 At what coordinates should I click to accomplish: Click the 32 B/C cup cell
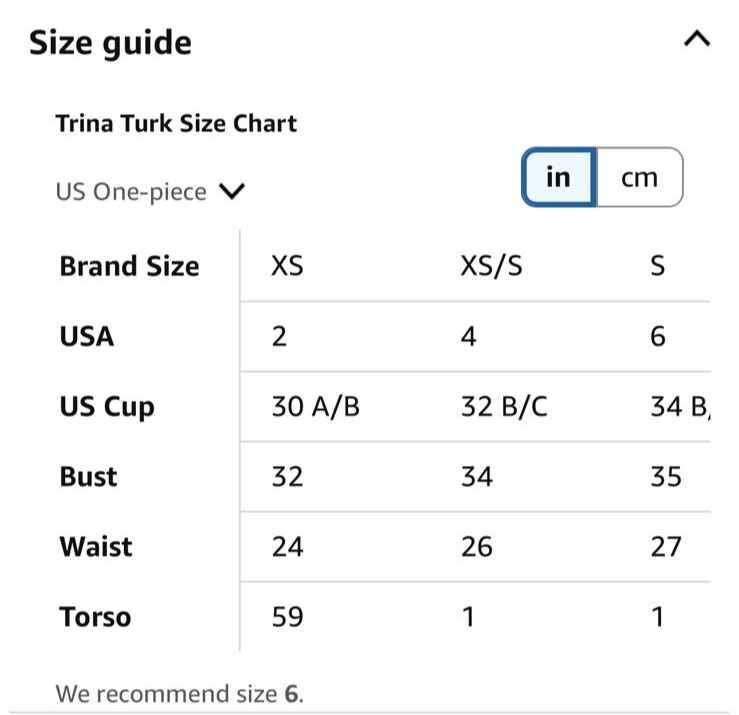[504, 406]
